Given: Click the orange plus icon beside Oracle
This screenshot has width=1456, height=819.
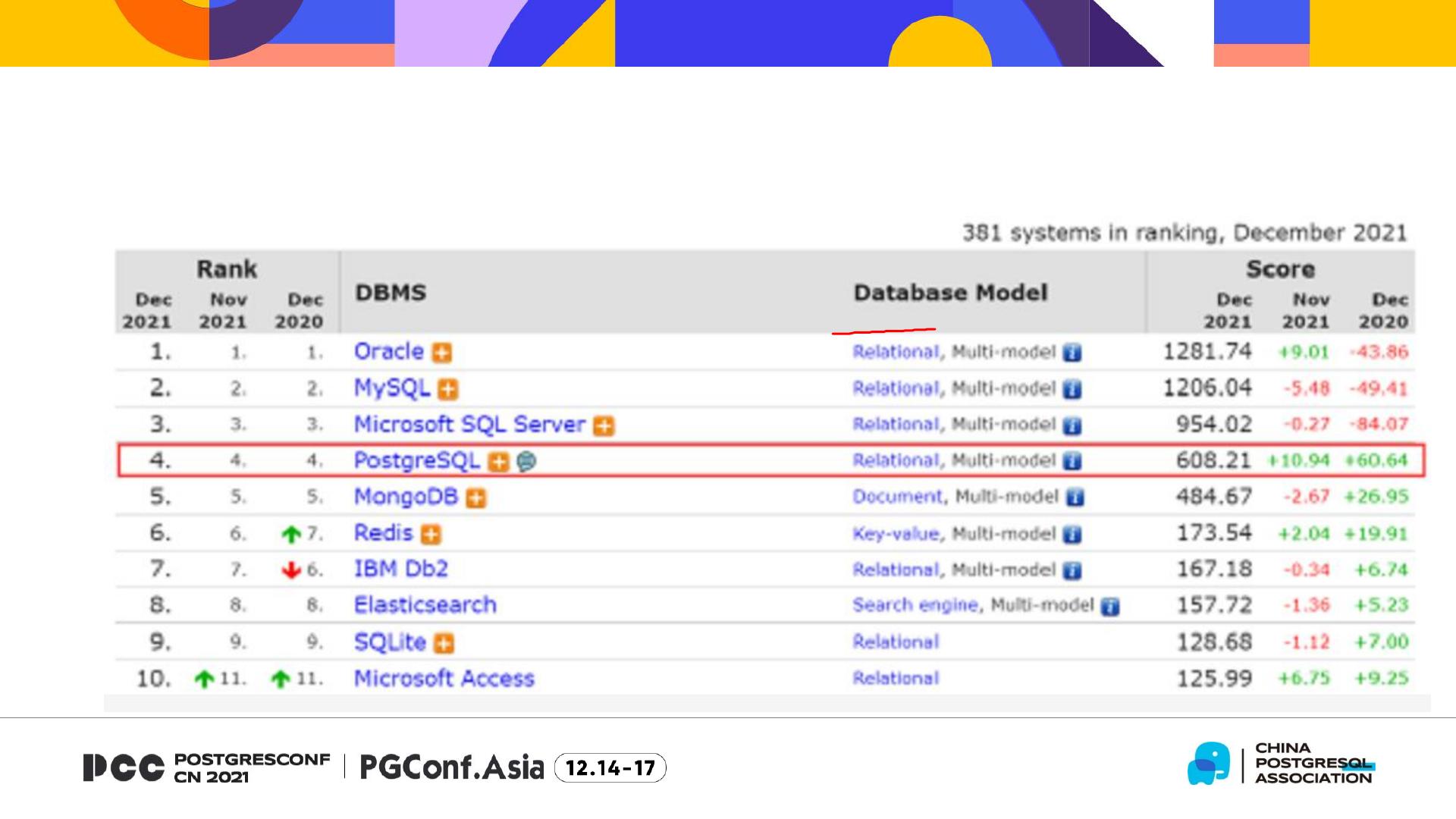Looking at the screenshot, I should click(x=442, y=353).
